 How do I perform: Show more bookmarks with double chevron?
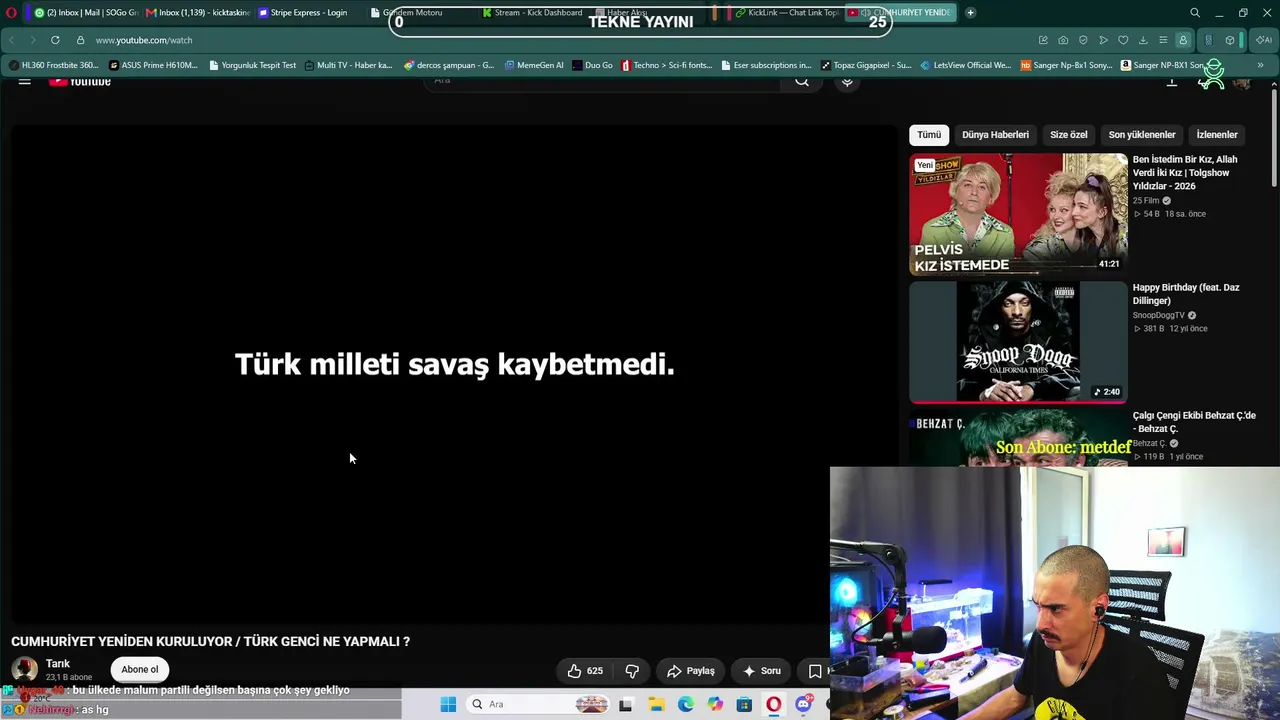tap(1260, 65)
